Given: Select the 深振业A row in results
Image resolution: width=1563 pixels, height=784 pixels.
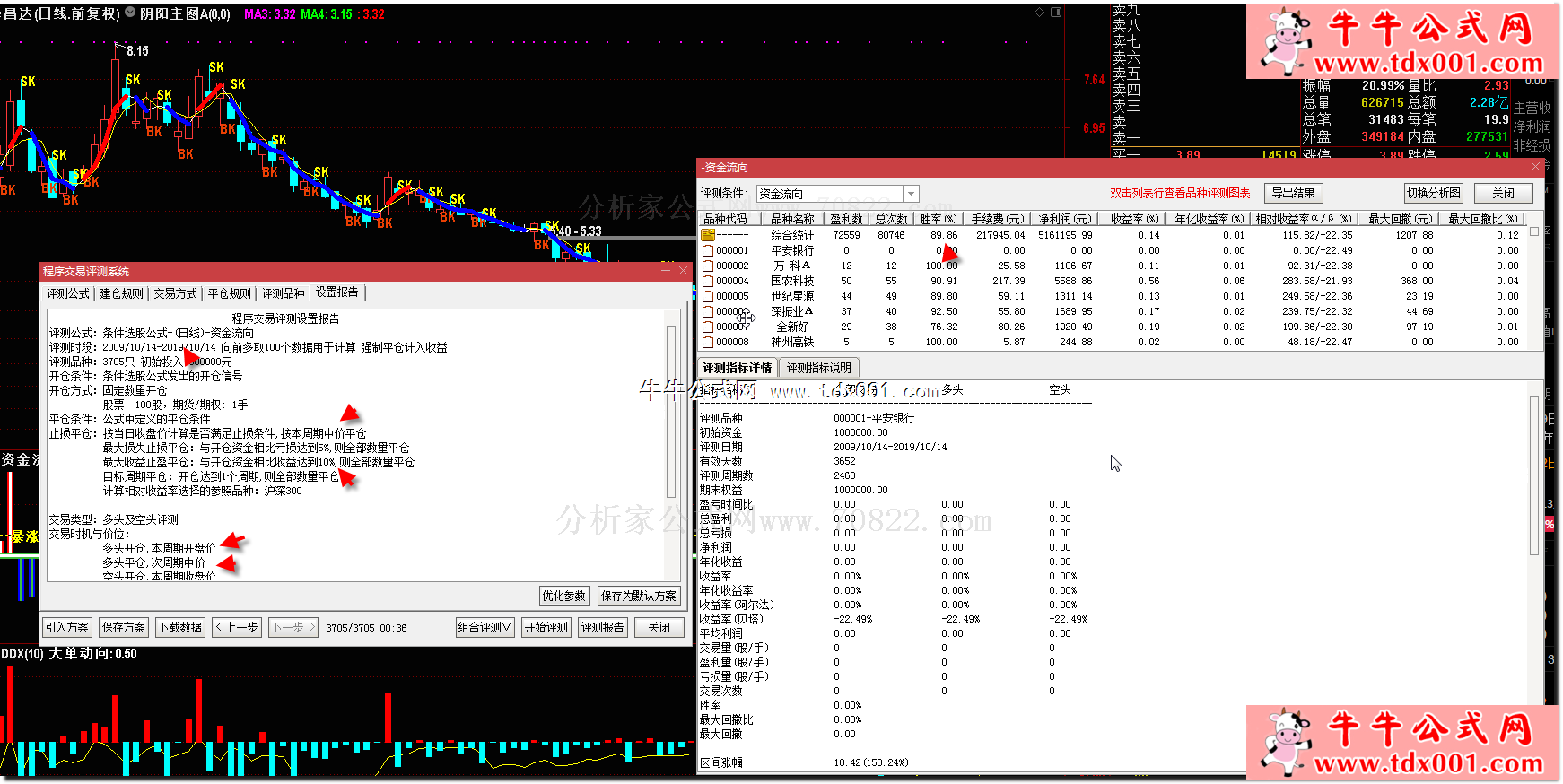Looking at the screenshot, I should (1112, 311).
